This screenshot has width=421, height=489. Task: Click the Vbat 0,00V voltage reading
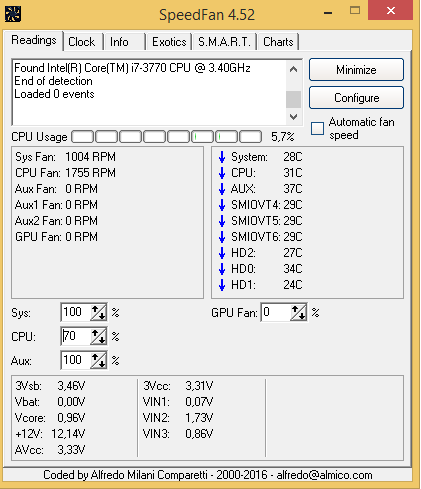point(50,402)
